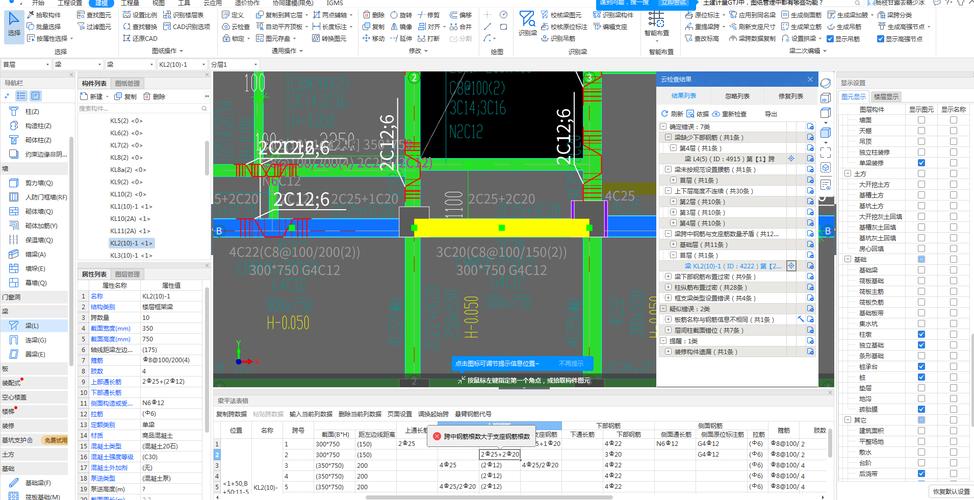Select KL11(2A) in the component list
Viewport: 974px width, 500px height.
pyautogui.click(x=130, y=231)
